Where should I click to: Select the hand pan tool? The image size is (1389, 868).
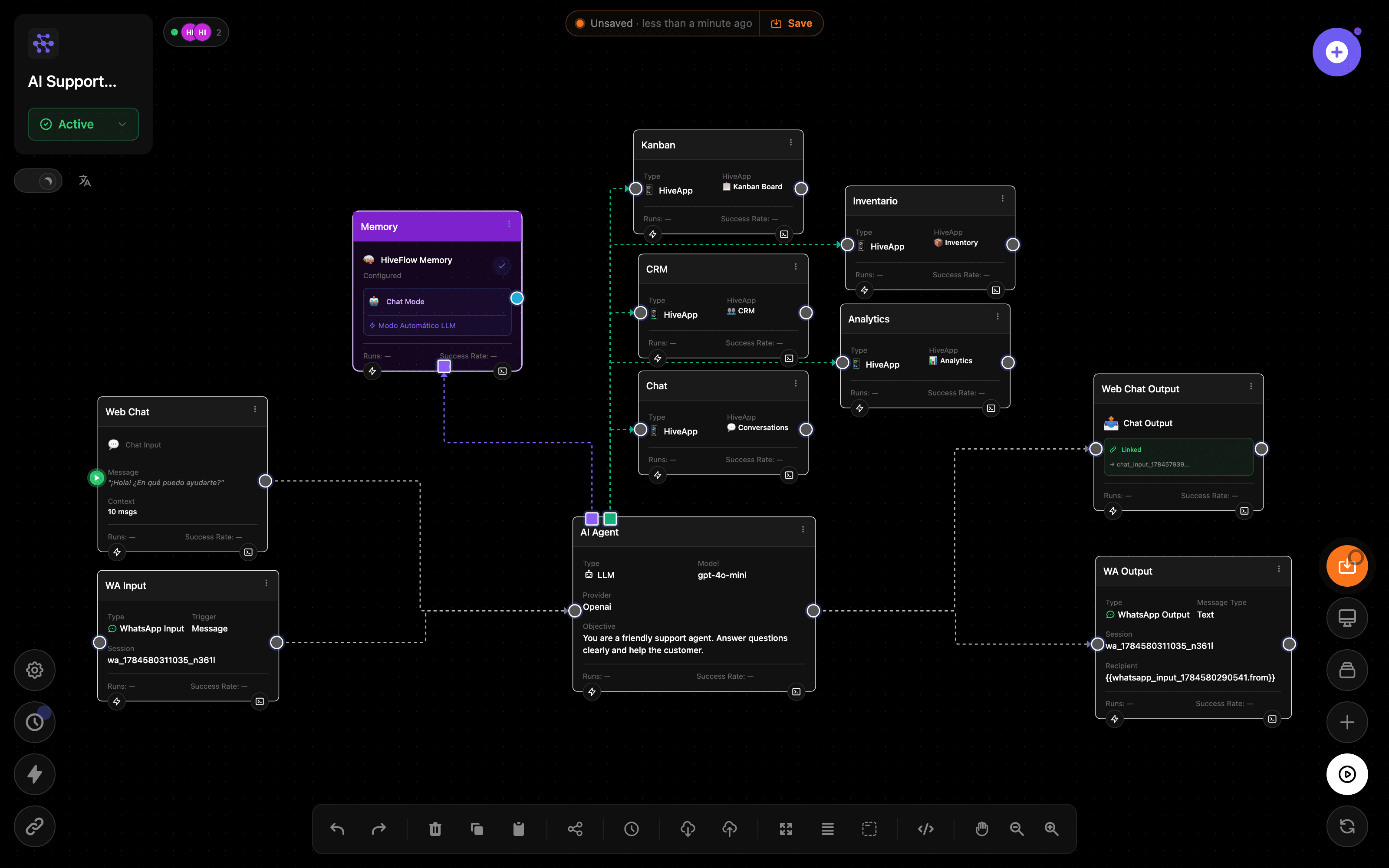pos(982,829)
